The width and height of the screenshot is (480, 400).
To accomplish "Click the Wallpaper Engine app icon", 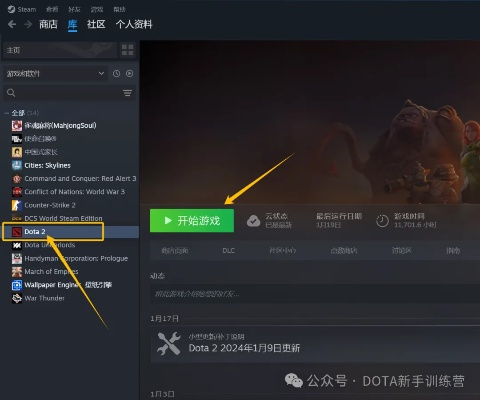I will coord(17,285).
